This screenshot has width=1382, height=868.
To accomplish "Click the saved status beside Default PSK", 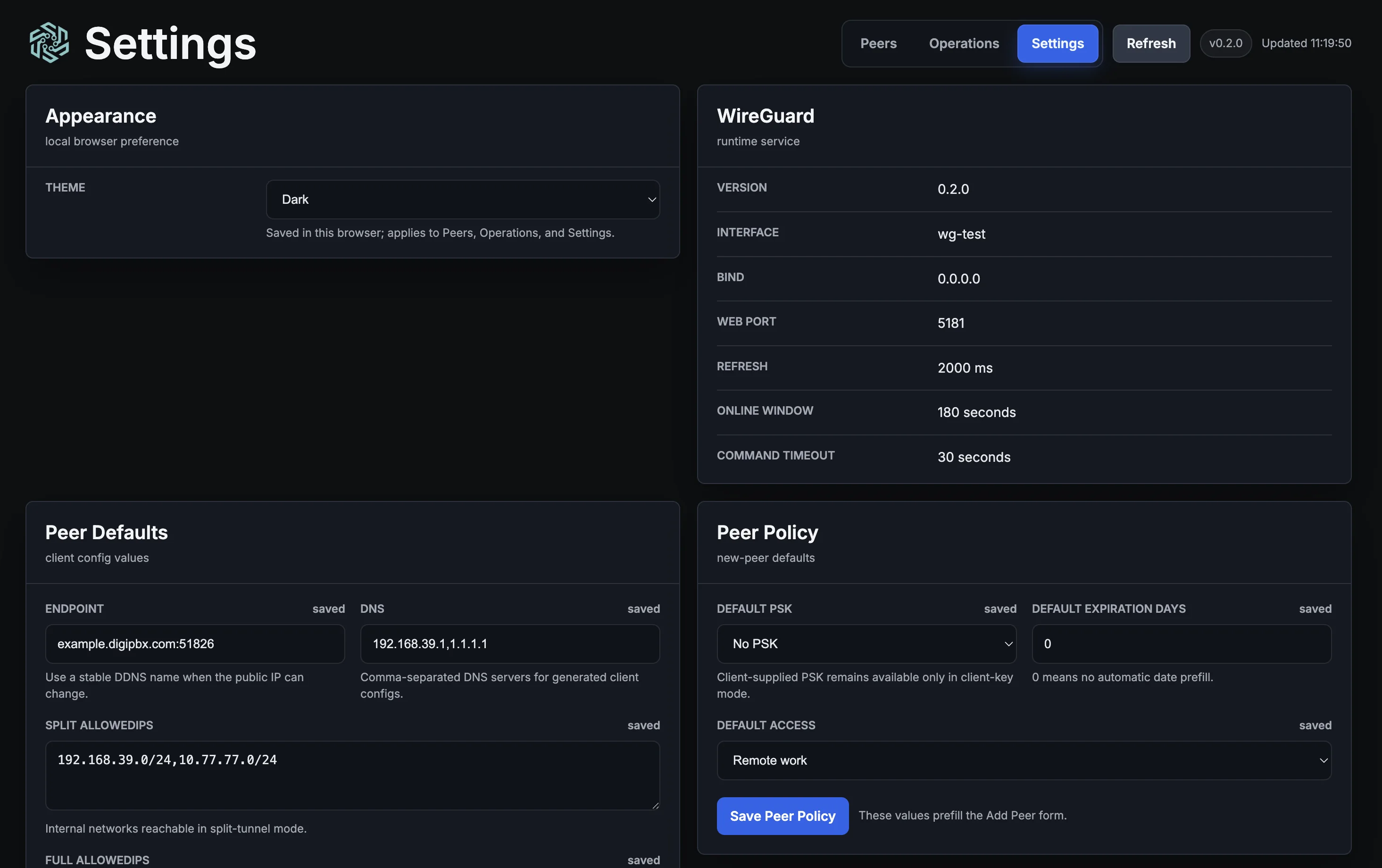I will coord(1000,609).
